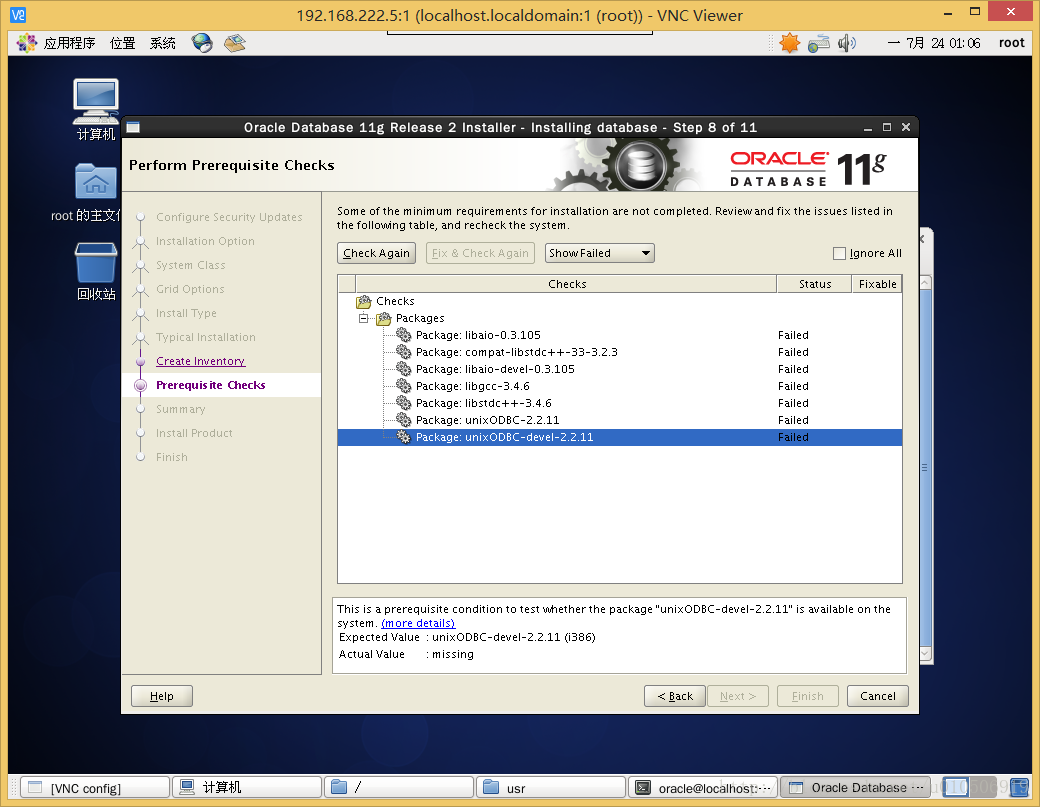Open the 回收站 trash desktop icon

coord(96,271)
